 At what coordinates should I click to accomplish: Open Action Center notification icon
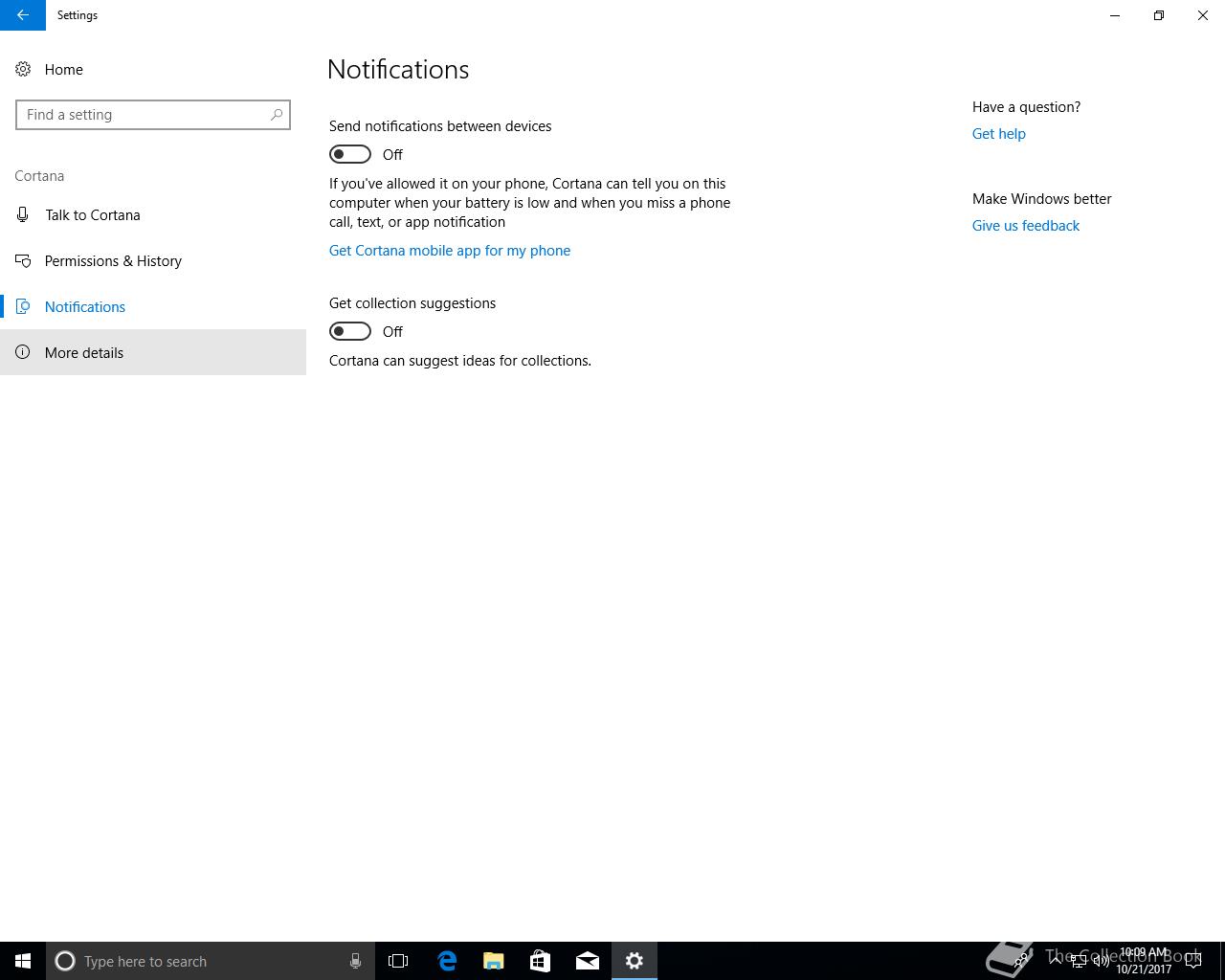pyautogui.click(x=1193, y=961)
